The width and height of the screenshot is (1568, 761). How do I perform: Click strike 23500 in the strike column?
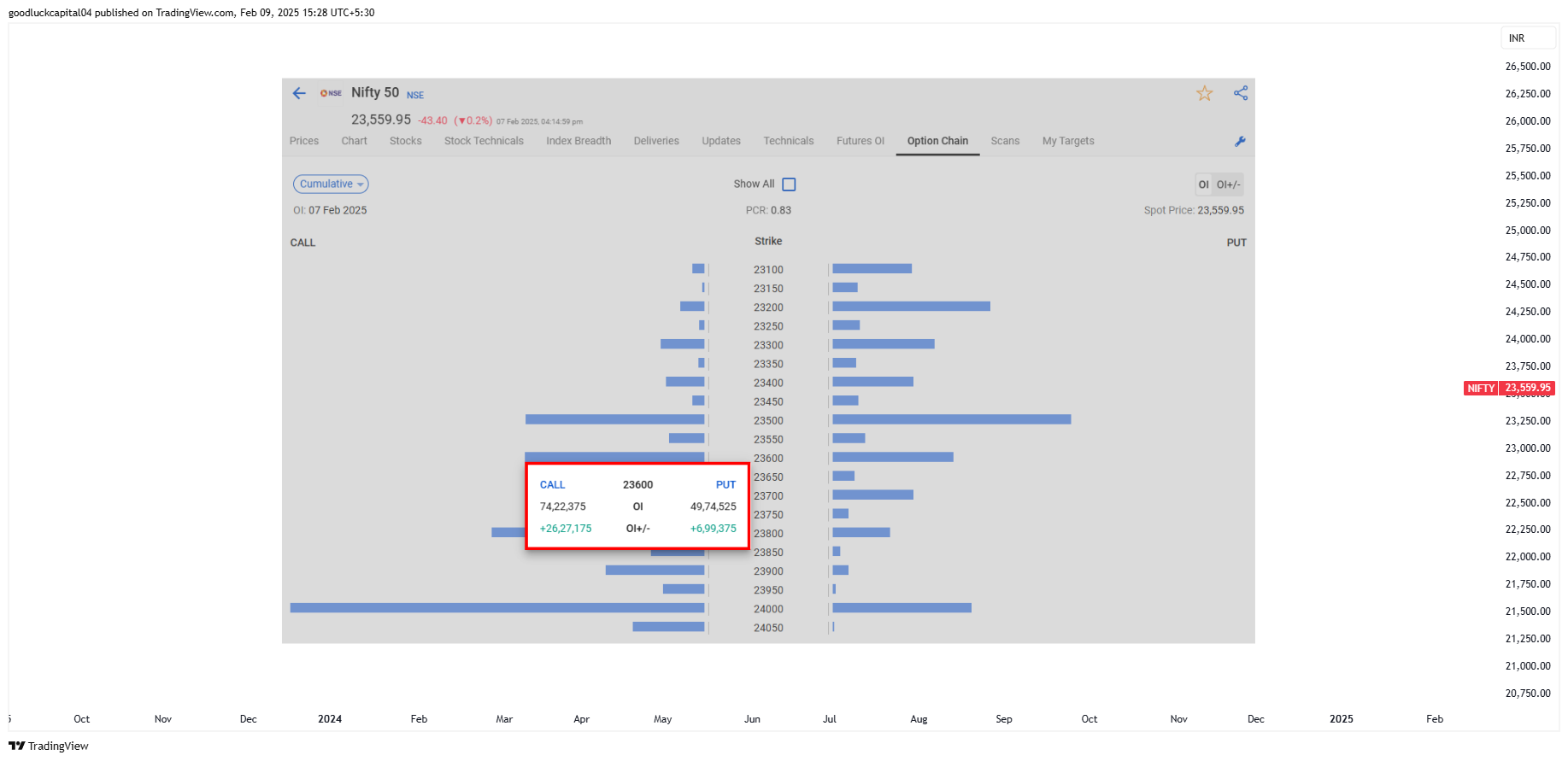(768, 421)
